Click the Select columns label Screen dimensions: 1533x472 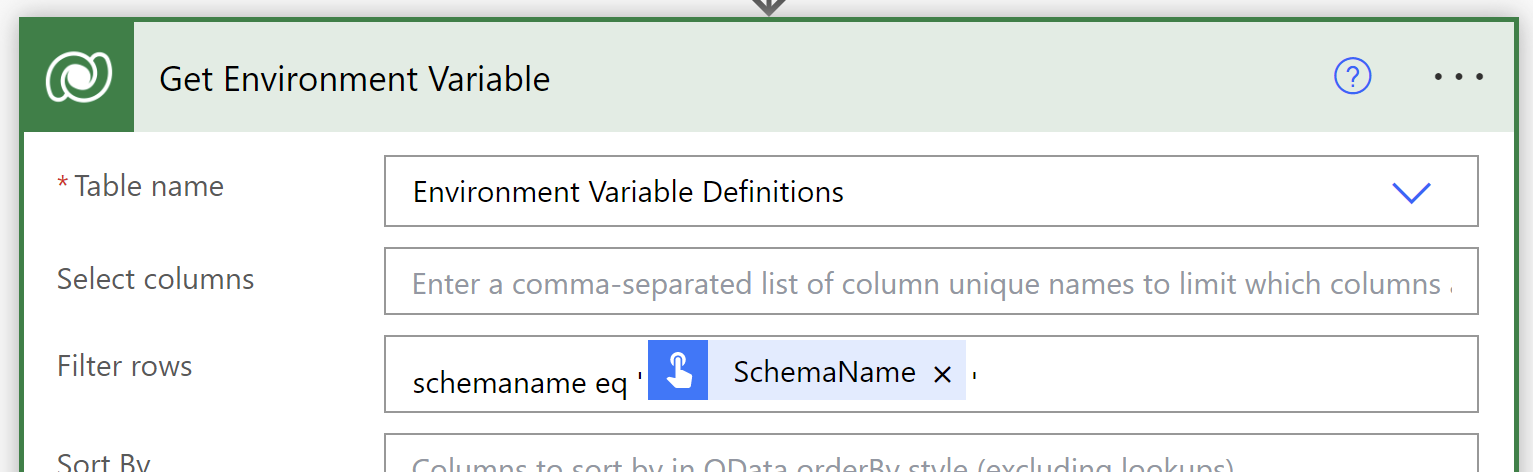tap(155, 278)
